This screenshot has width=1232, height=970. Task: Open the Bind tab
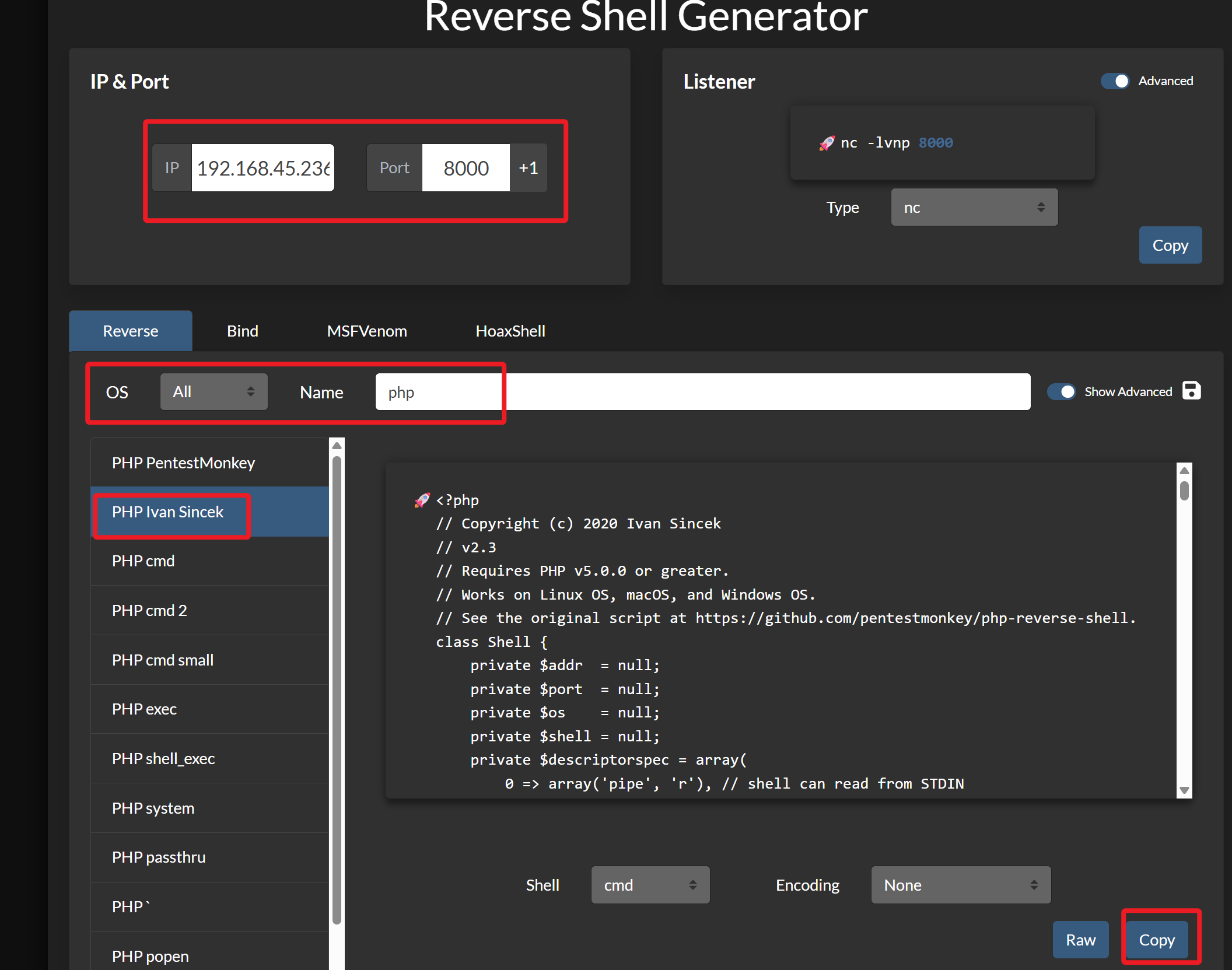(242, 331)
